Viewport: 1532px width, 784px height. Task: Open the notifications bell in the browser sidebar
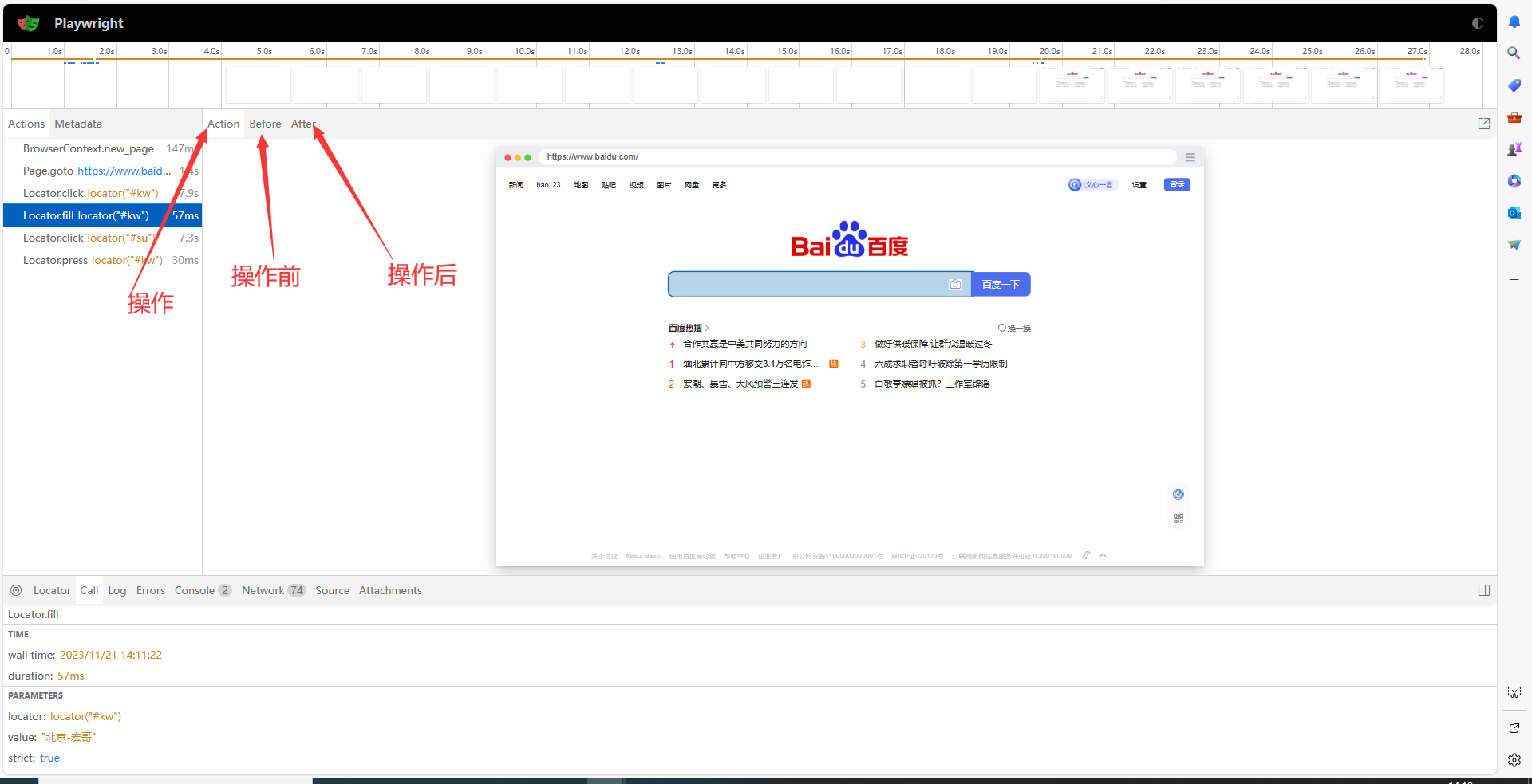pos(1514,22)
